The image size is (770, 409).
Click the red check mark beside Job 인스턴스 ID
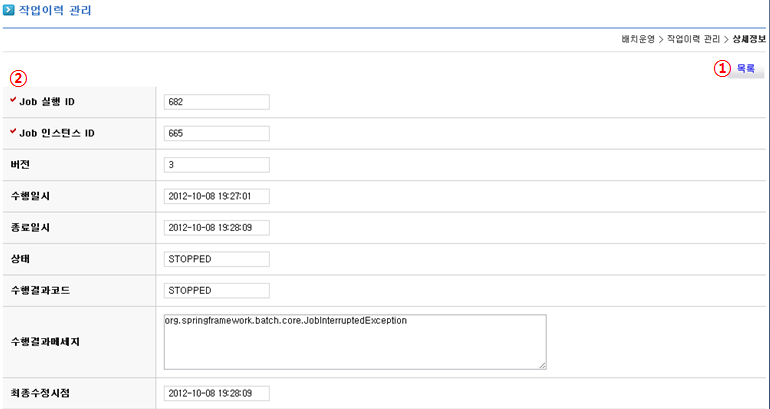point(12,132)
